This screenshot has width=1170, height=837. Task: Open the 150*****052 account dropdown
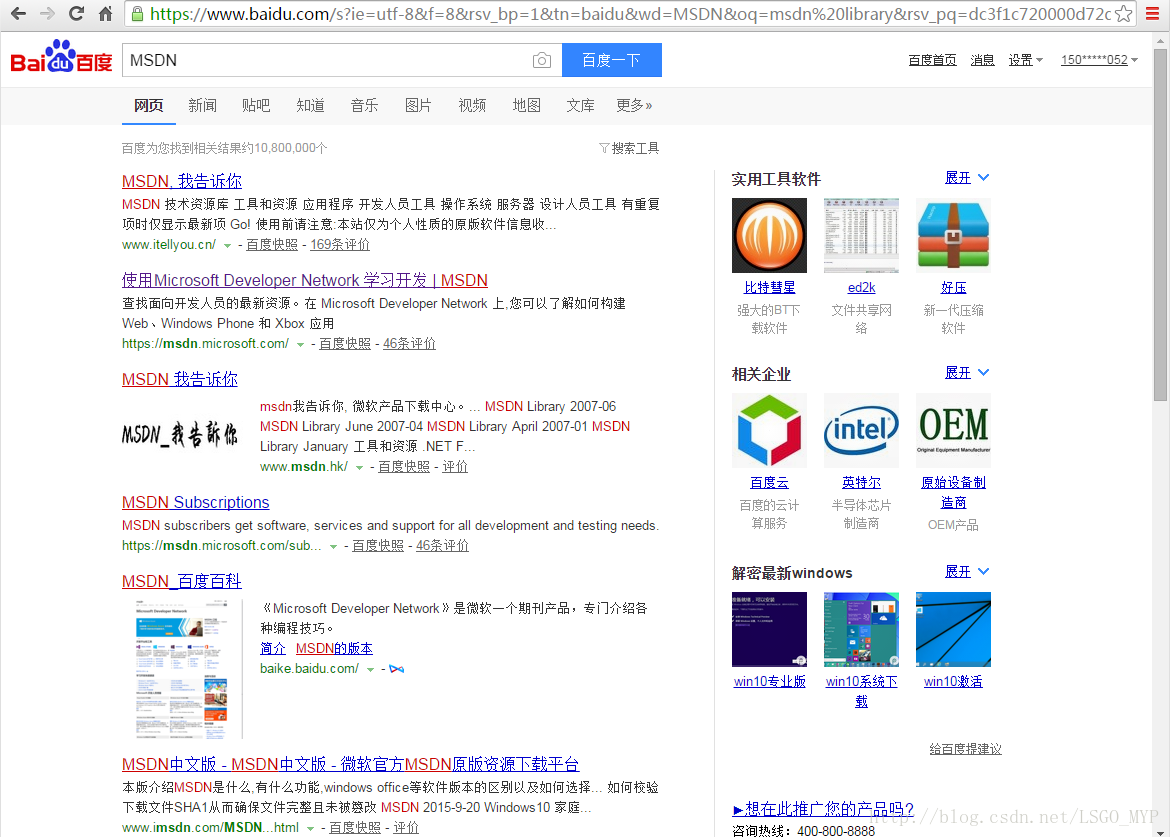pos(1099,60)
